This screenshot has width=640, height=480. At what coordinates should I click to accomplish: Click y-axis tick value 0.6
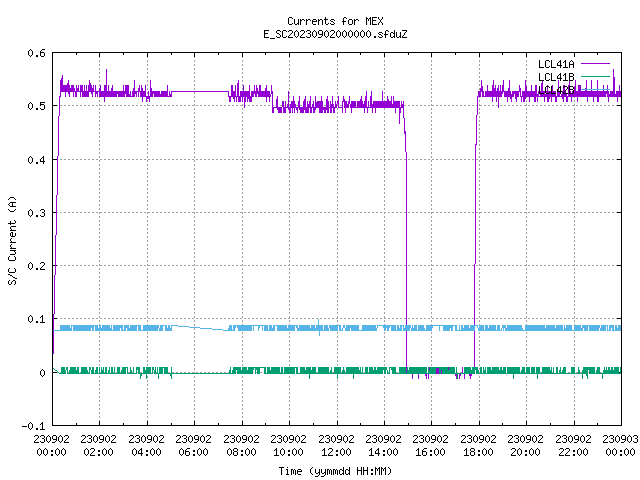point(36,53)
